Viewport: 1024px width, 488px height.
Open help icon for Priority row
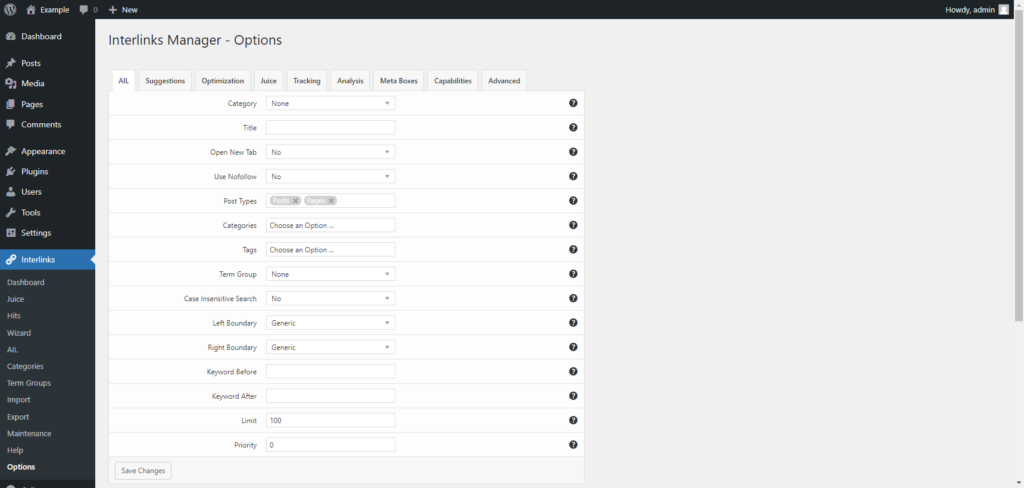[573, 444]
